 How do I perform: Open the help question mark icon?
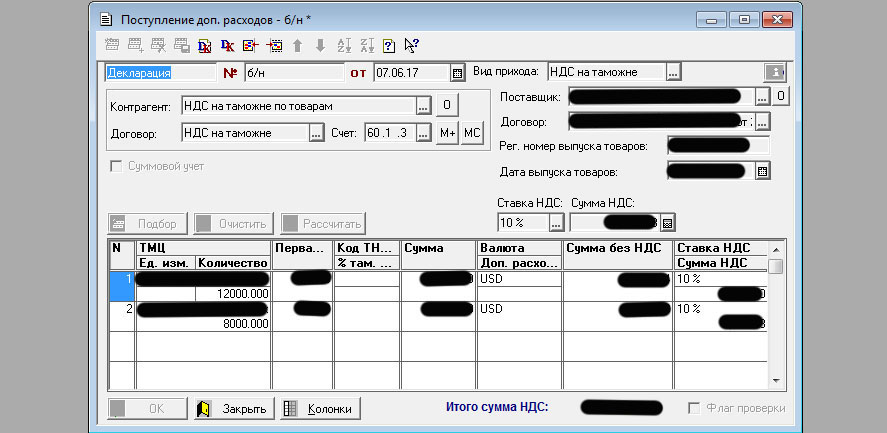[x=389, y=45]
